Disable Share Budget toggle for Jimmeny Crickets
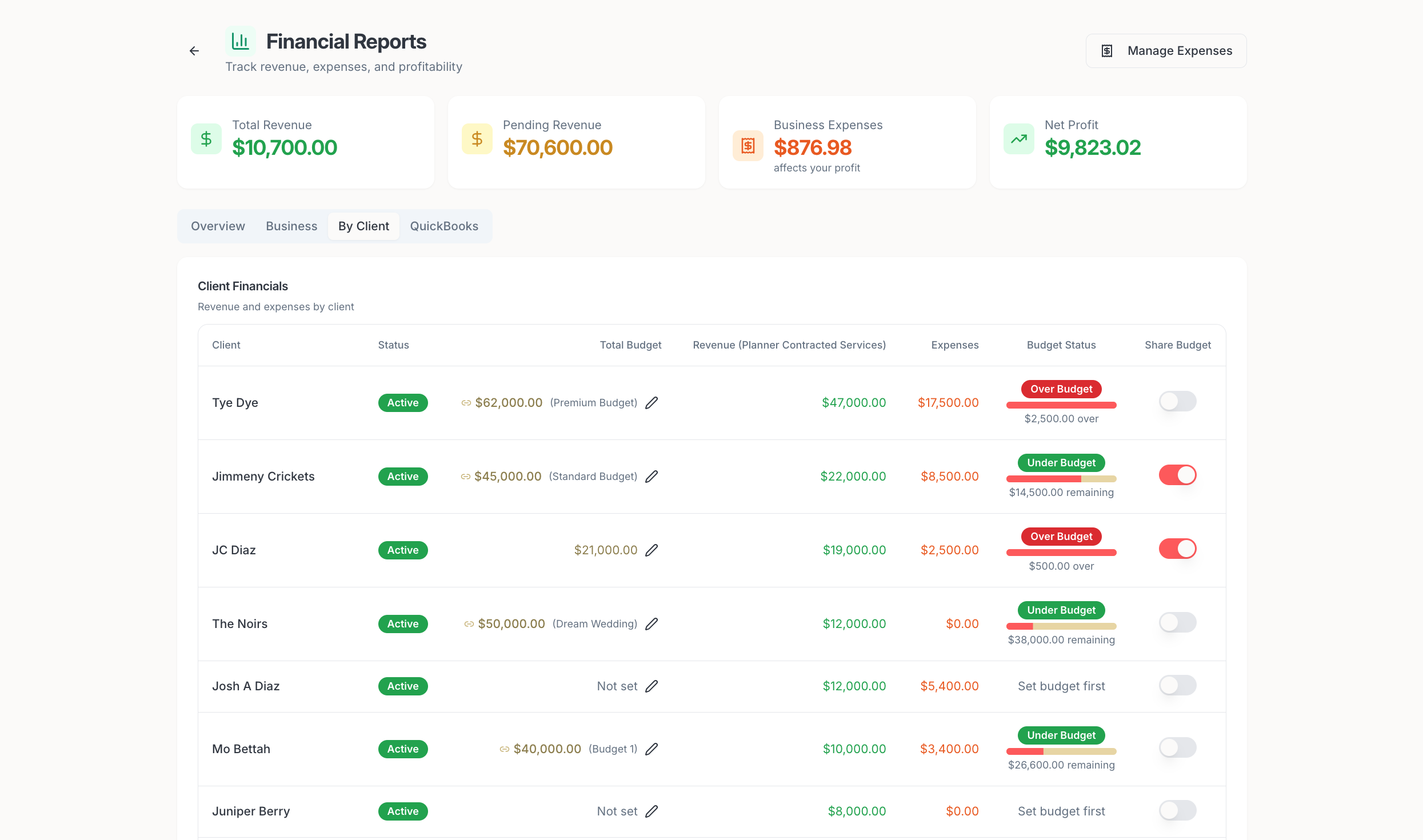1423x840 pixels. (1177, 475)
